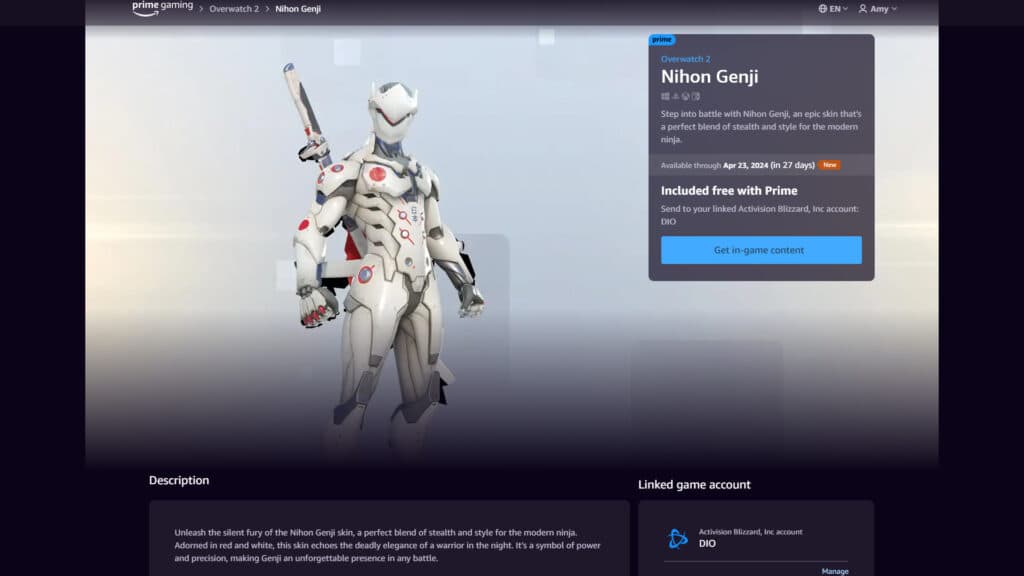Click the user profile icon next to Amy
Viewport: 1024px width, 576px height.
tap(864, 8)
